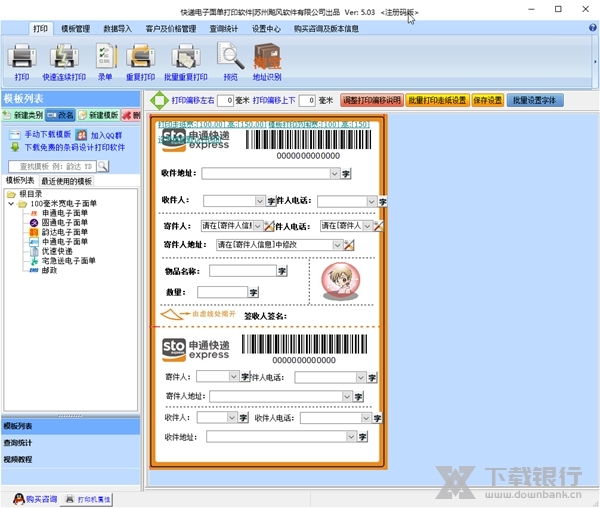Open dropdown of lower 收件地址 field
The height and width of the screenshot is (508, 600).
(351, 436)
